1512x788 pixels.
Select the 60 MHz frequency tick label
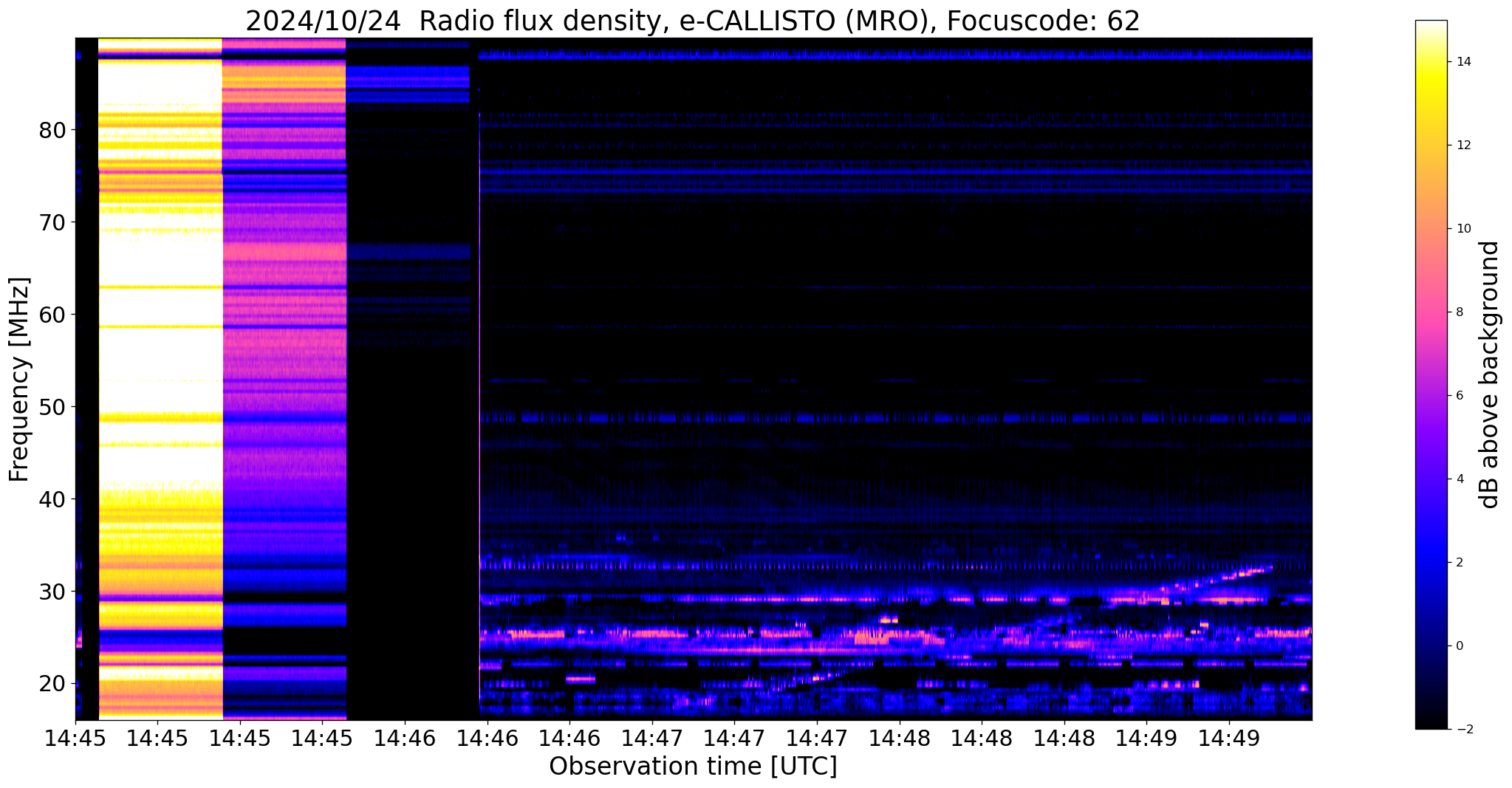pos(52,315)
